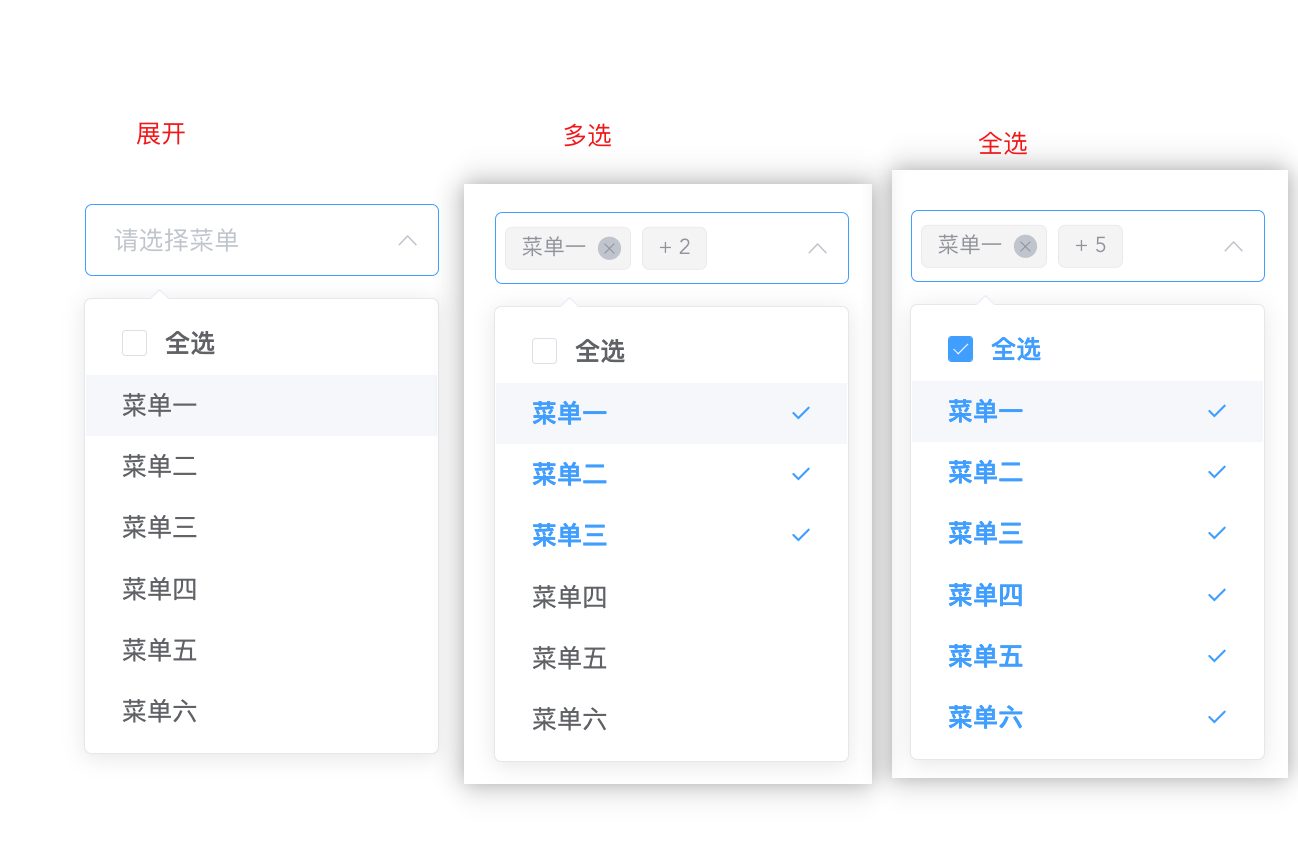Remove 菜单一 tag in 全选 select
Screen dimensions: 1298x844
1025,246
